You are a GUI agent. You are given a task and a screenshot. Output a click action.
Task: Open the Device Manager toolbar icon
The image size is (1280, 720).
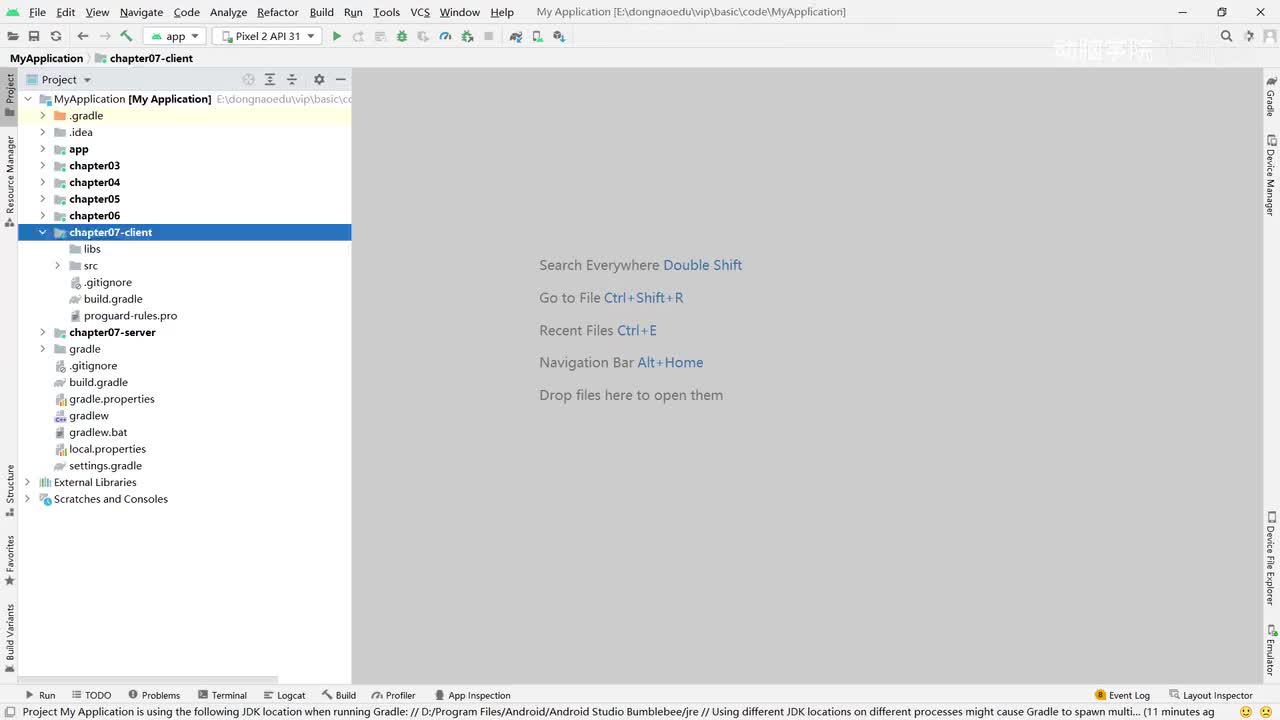538,36
